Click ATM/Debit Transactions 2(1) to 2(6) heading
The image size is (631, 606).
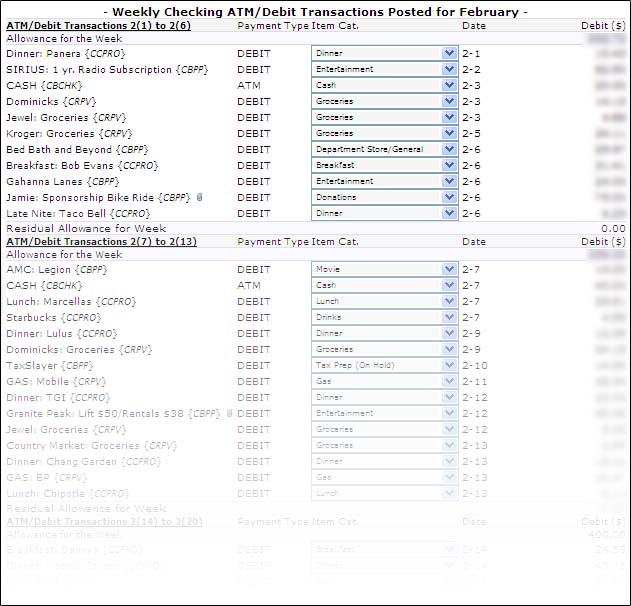point(99,26)
